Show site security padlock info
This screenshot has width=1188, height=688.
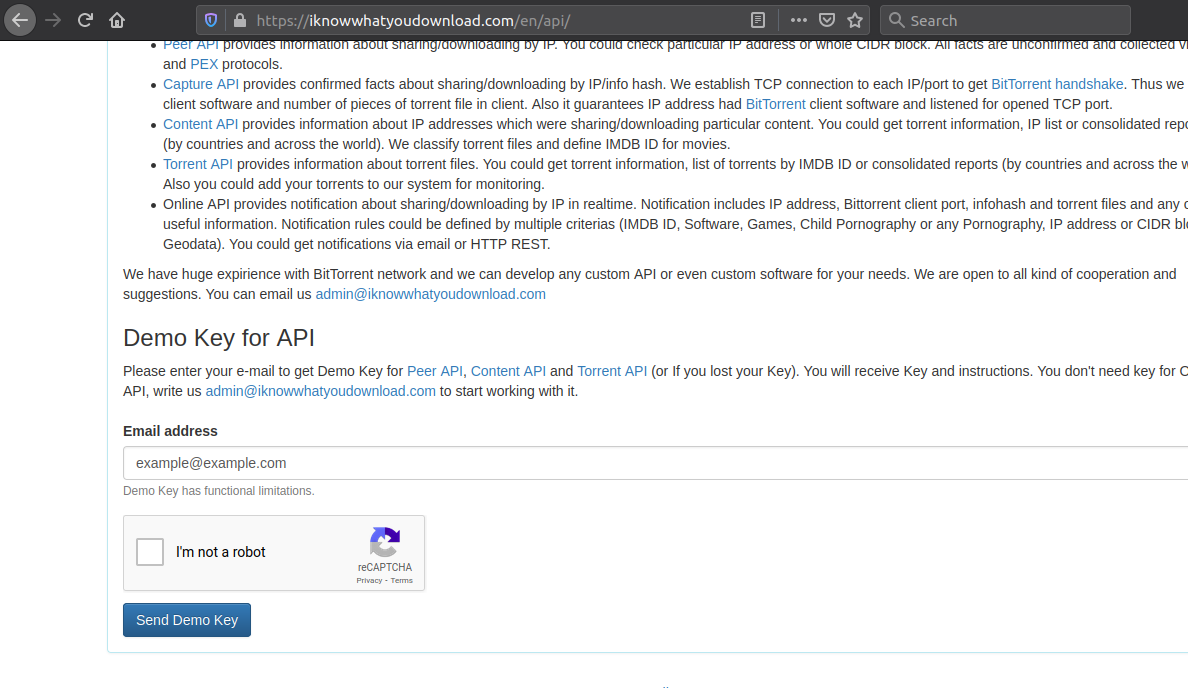(239, 20)
